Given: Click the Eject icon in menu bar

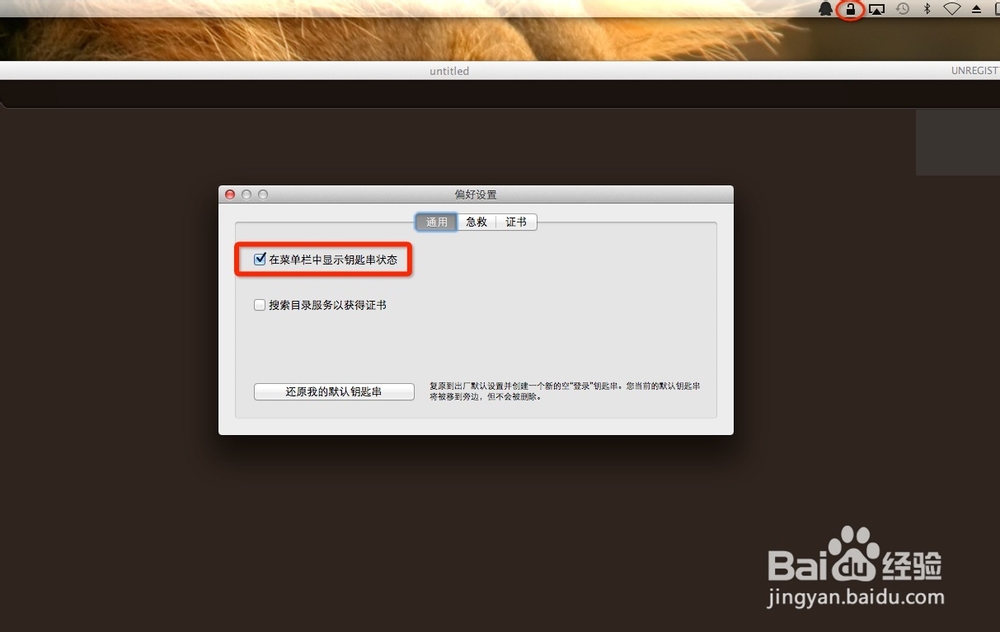Looking at the screenshot, I should coord(977,9).
